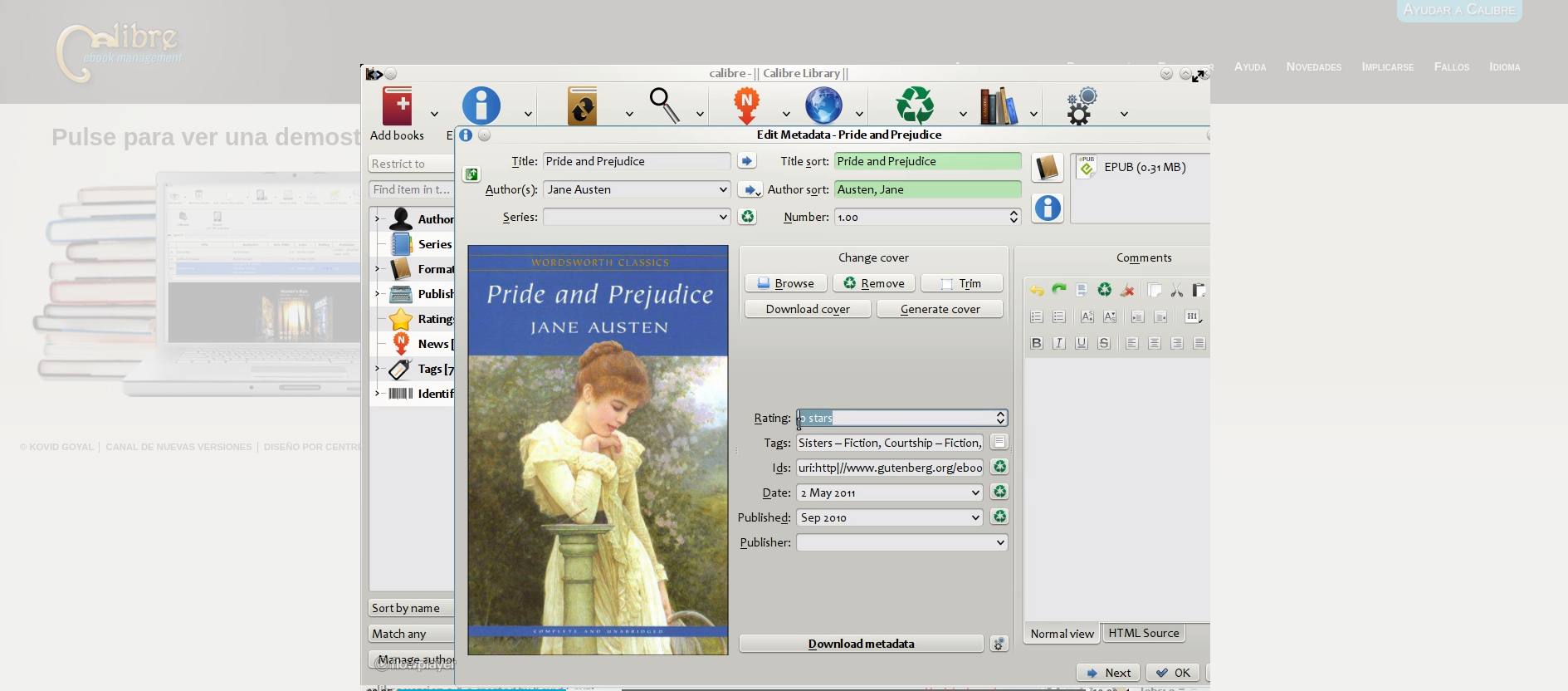Expand the Publisher combo box
This screenshot has height=691, width=1568.
pos(999,542)
